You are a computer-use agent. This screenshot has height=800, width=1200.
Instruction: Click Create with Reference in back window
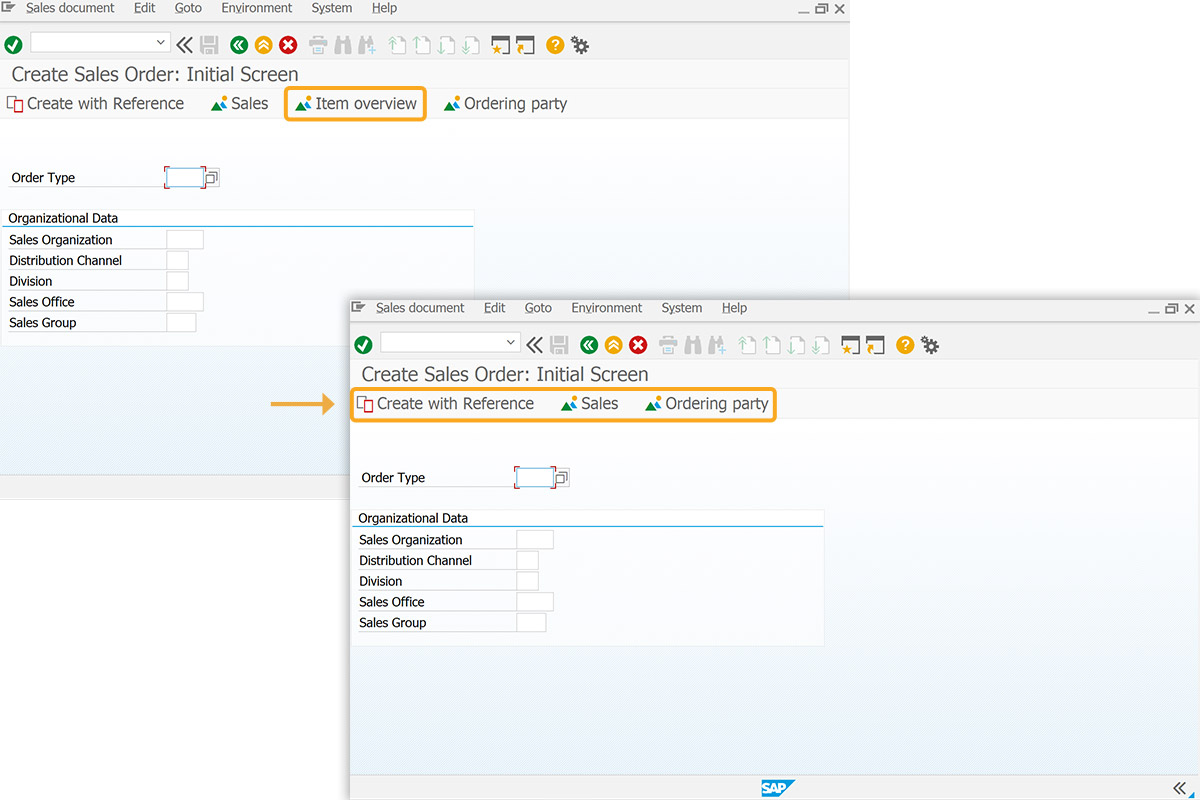click(95, 104)
